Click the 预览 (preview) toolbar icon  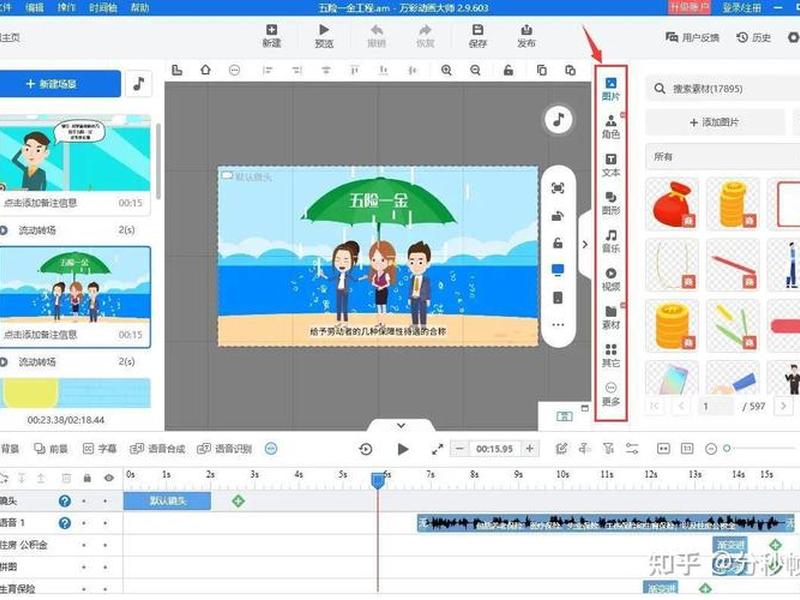(323, 36)
